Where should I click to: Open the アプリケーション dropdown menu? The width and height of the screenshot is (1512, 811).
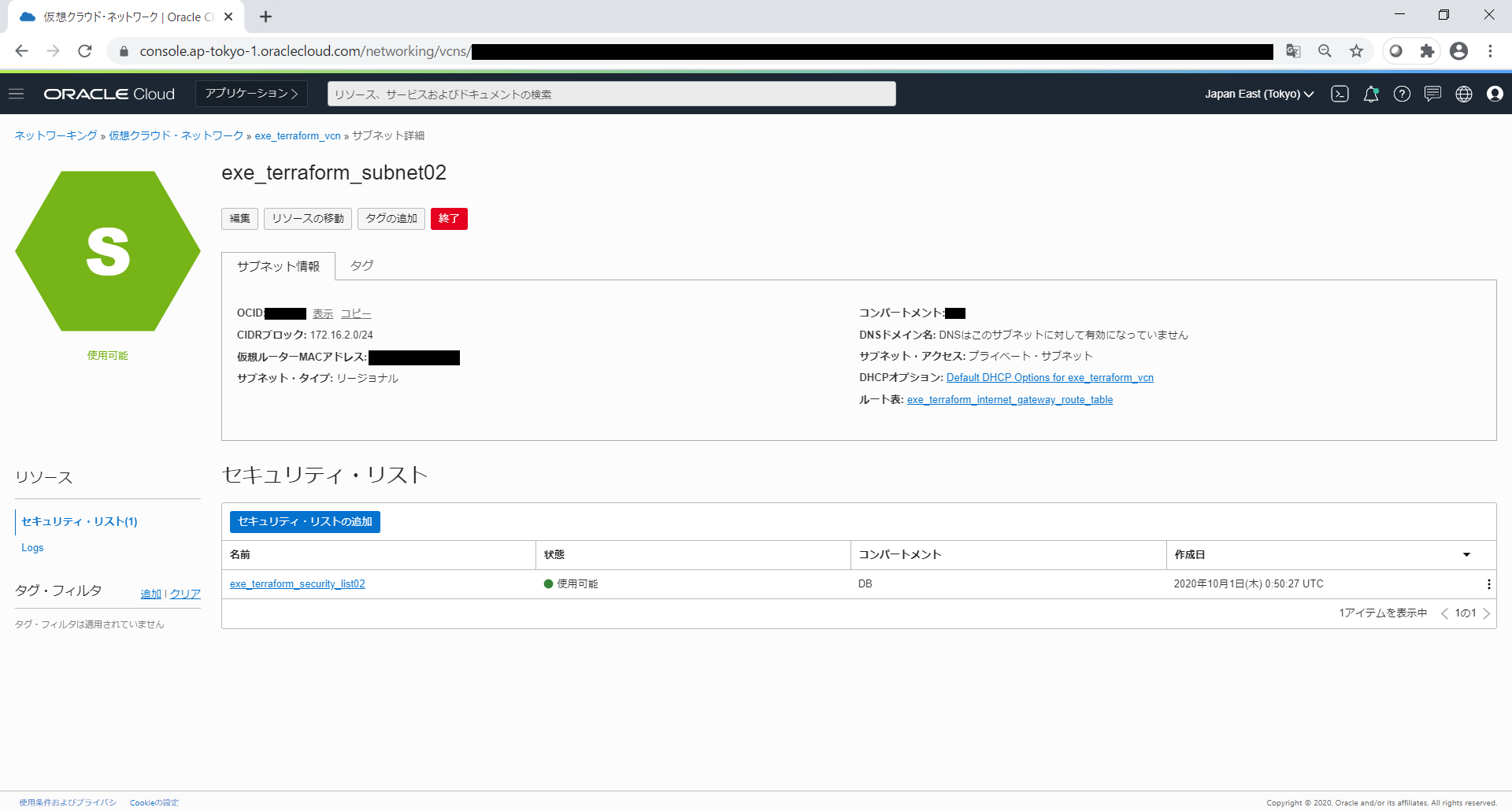[251, 94]
